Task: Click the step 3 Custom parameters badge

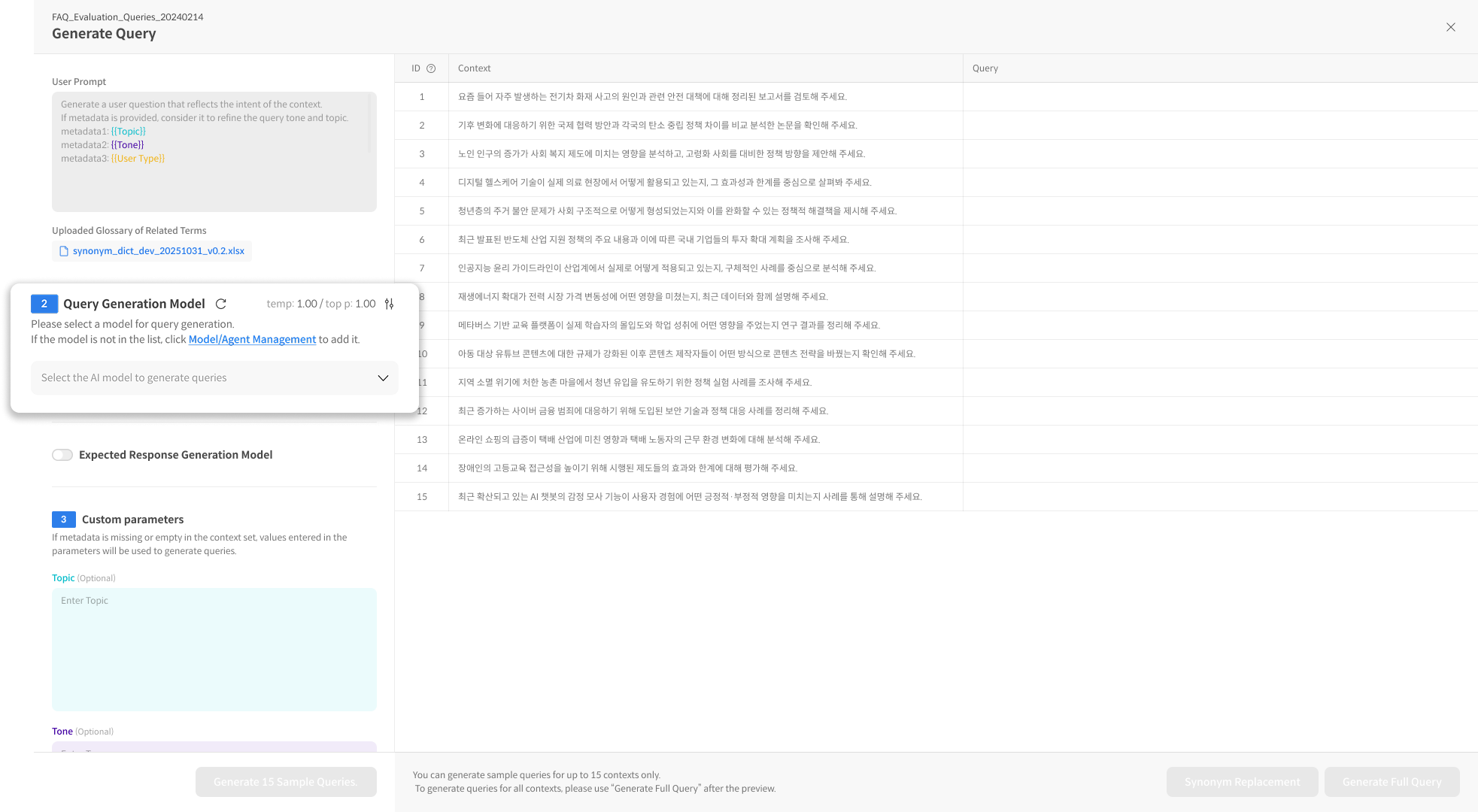Action: (x=63, y=520)
